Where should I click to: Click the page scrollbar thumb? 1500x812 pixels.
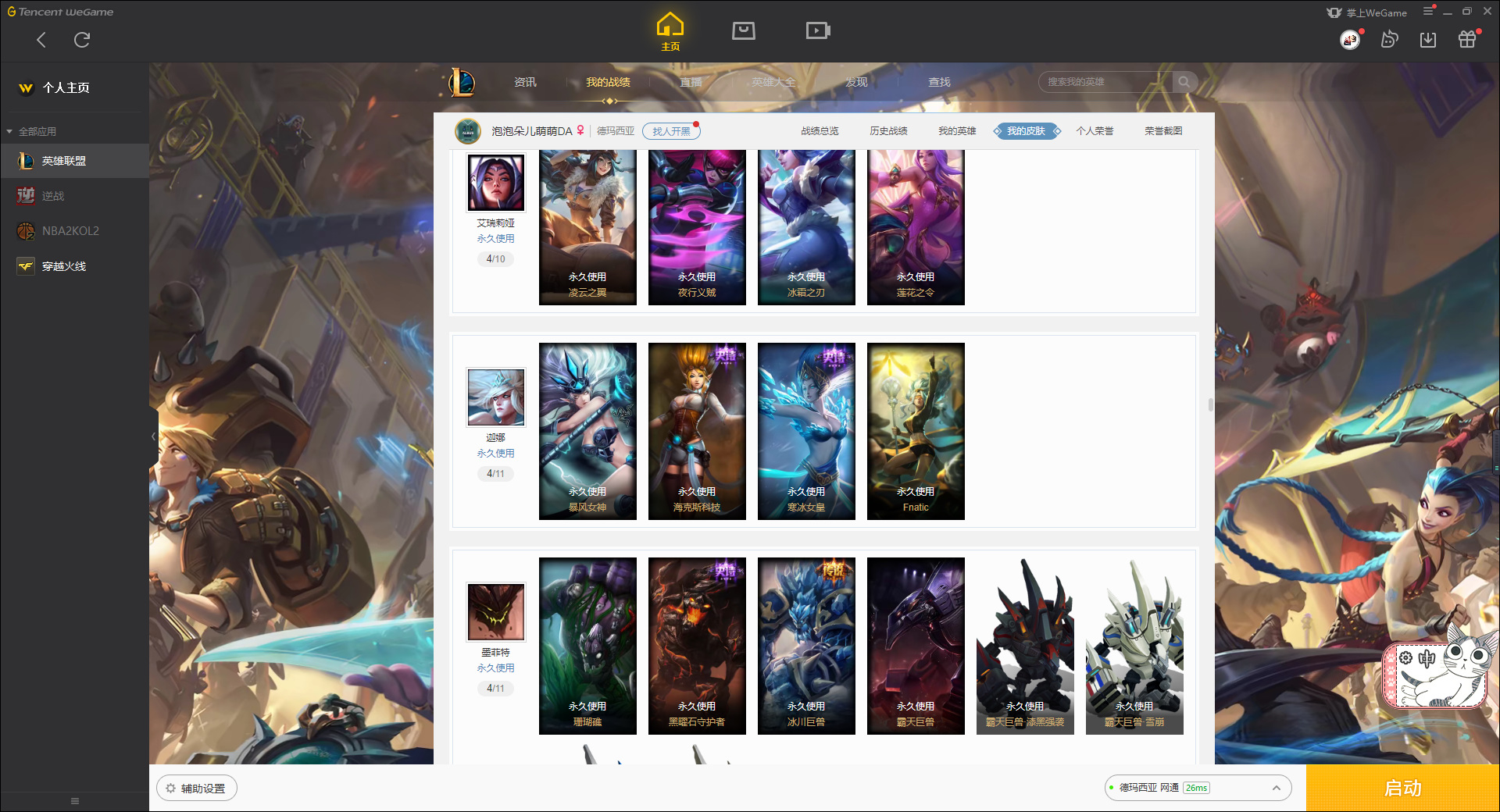[1210, 404]
